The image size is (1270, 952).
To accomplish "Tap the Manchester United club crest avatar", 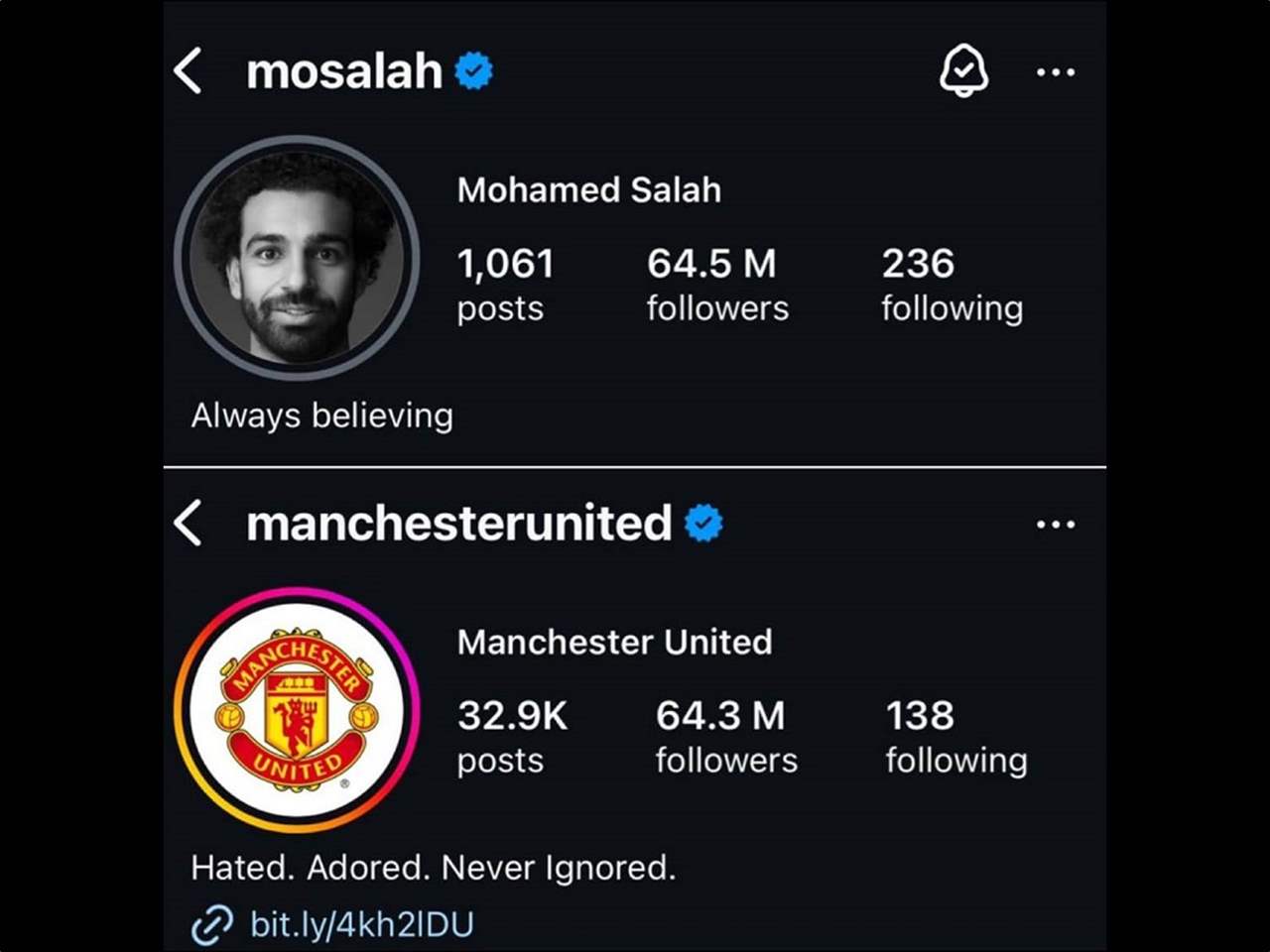I will click(x=295, y=707).
